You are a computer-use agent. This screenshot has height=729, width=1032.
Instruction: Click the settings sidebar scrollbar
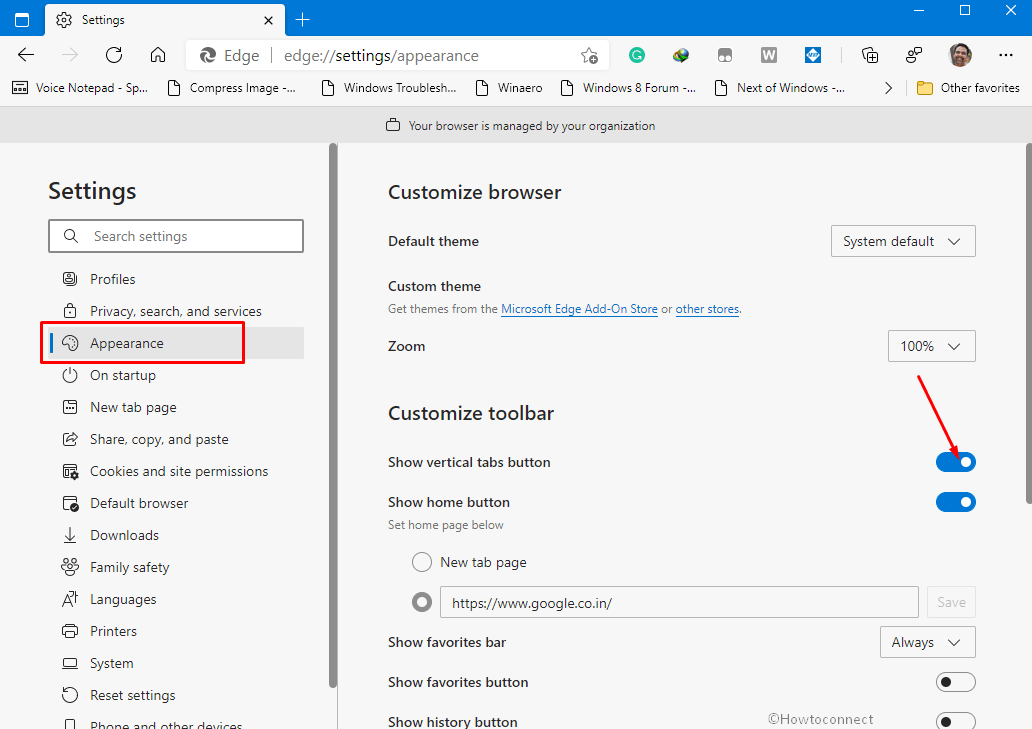click(x=333, y=416)
